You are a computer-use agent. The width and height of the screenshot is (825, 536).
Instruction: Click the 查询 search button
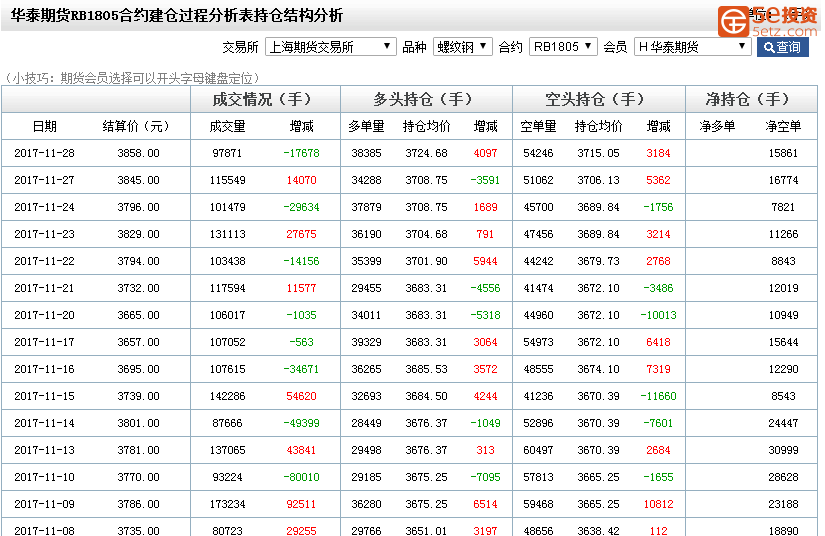tap(782, 47)
